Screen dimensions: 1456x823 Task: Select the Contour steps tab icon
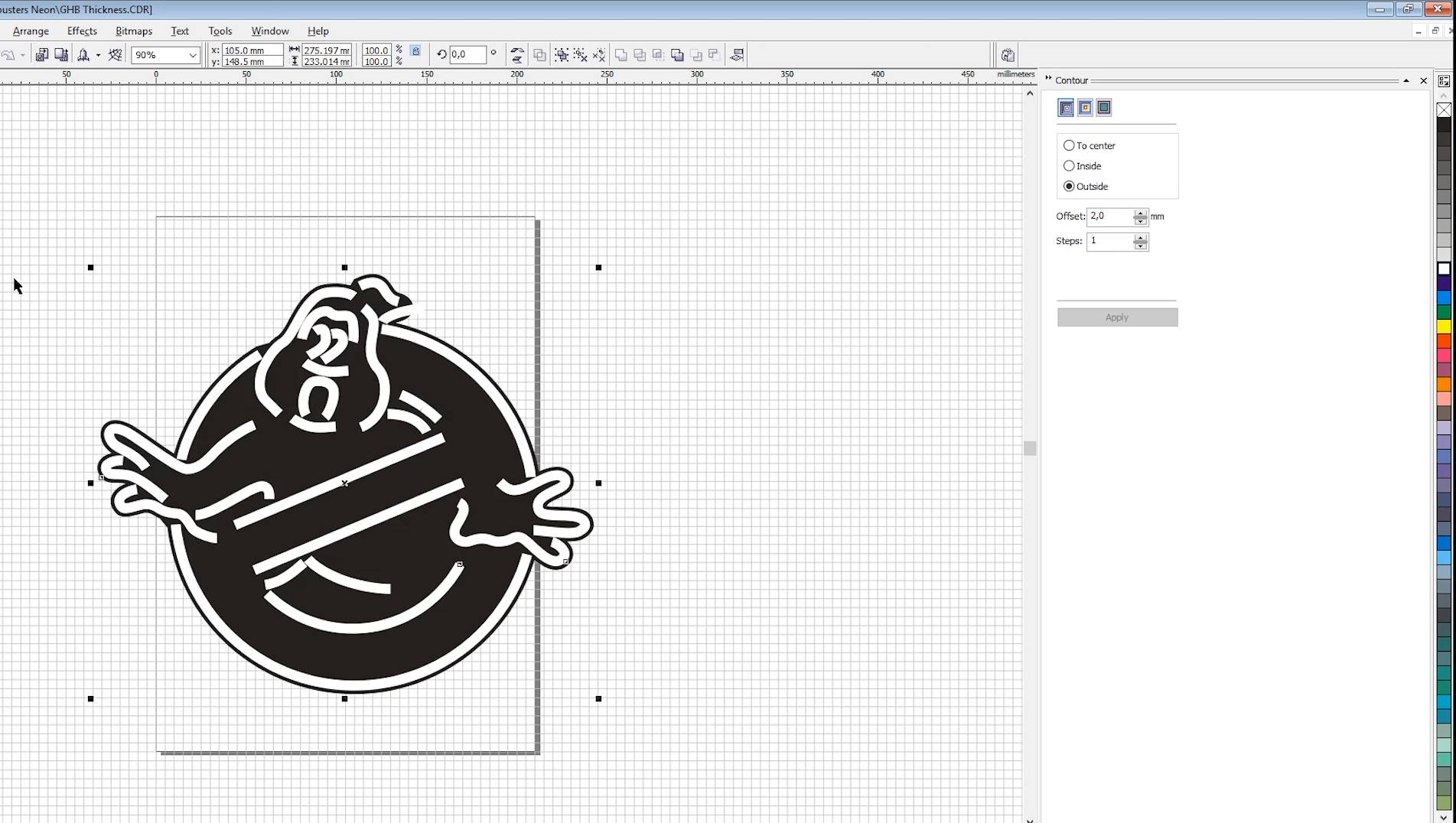(1066, 108)
